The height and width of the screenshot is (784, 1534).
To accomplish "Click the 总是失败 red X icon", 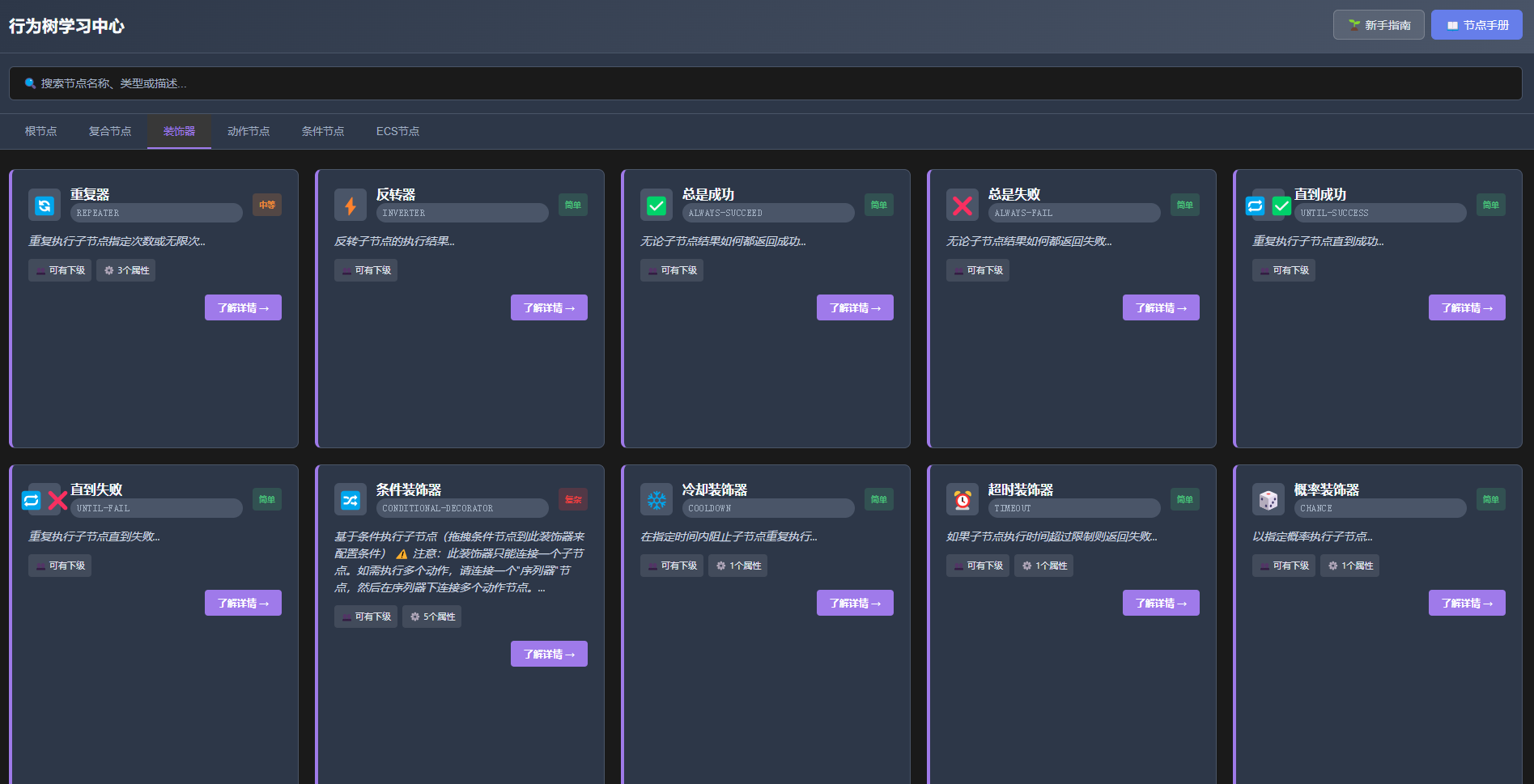I will pyautogui.click(x=962, y=206).
